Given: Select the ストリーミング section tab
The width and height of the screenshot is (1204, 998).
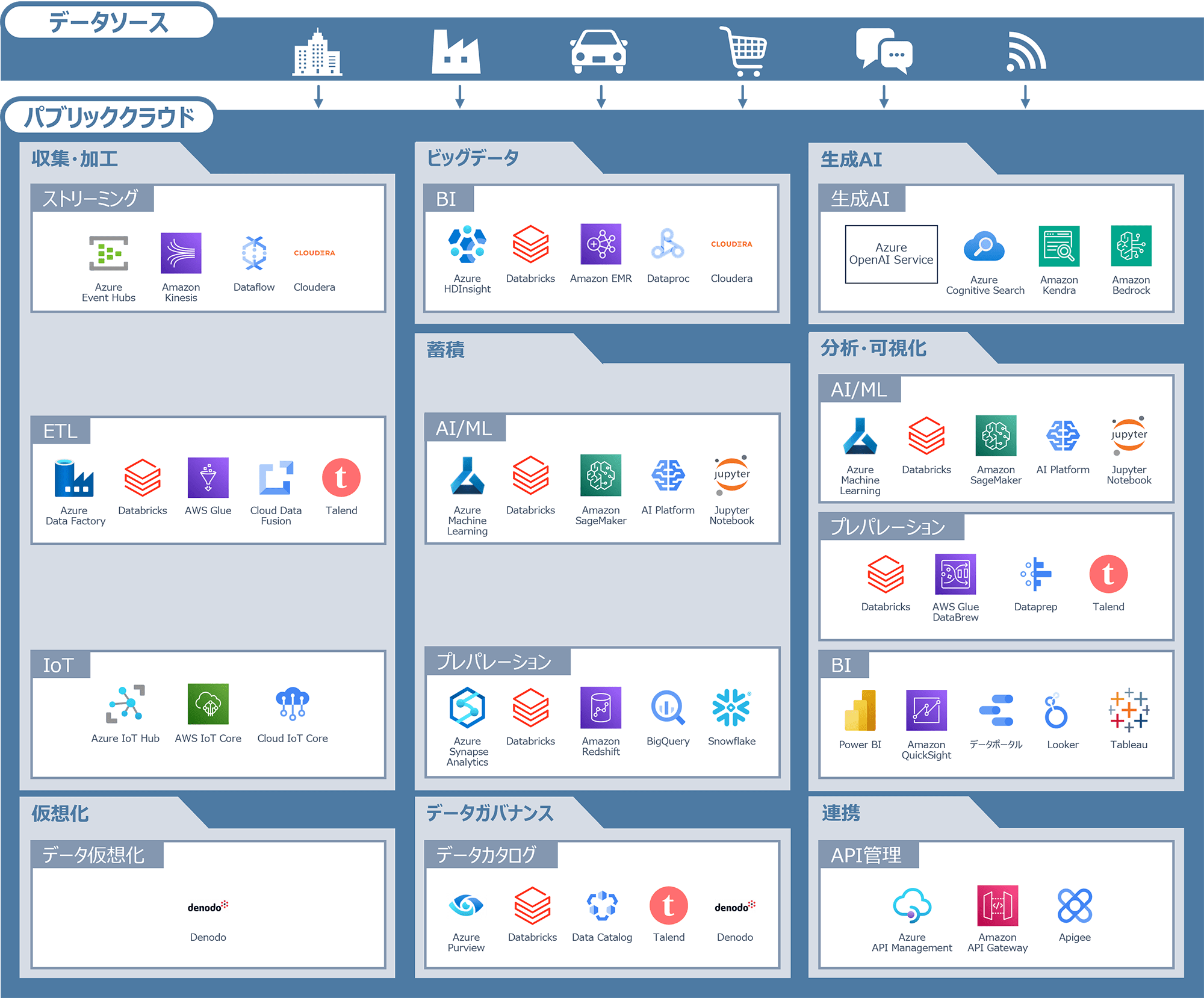Looking at the screenshot, I should click(x=92, y=199).
